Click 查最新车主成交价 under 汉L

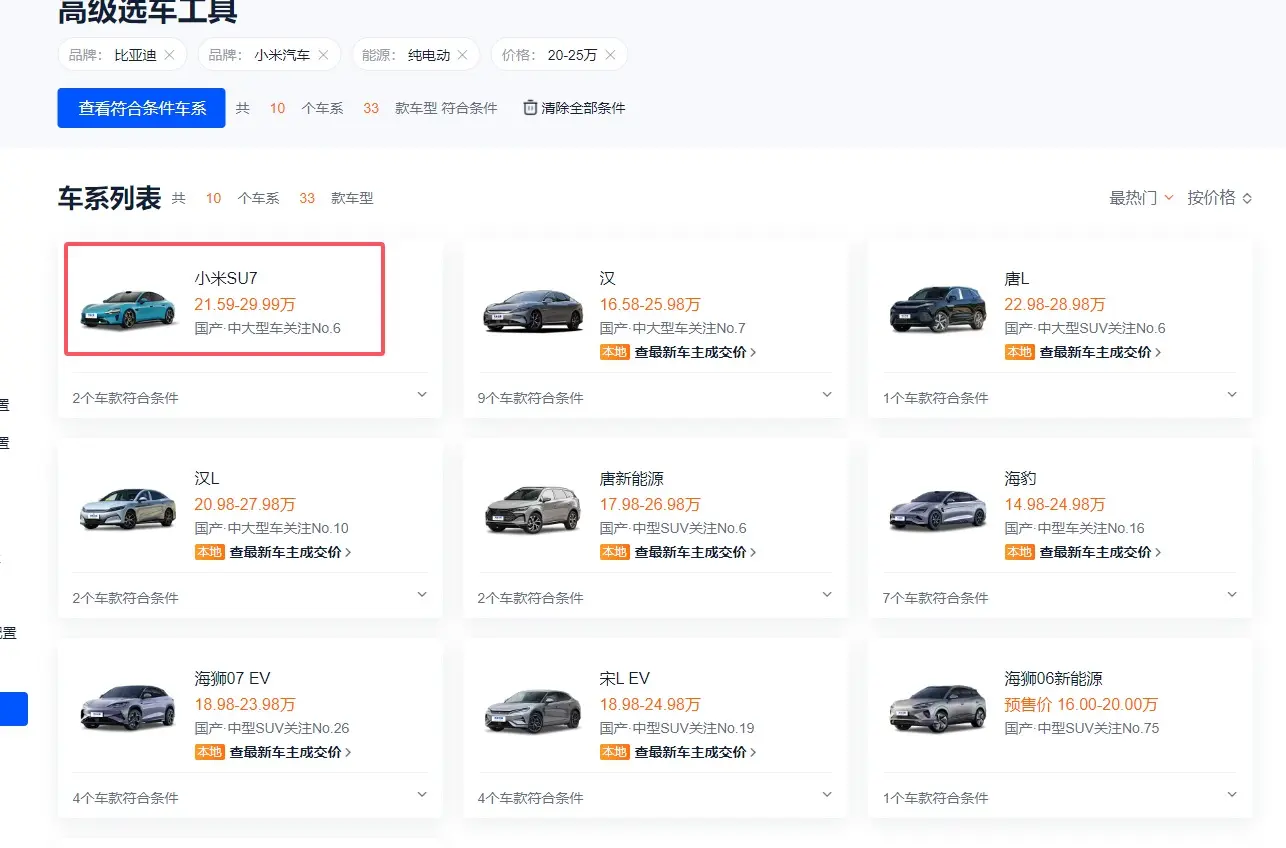click(x=290, y=552)
